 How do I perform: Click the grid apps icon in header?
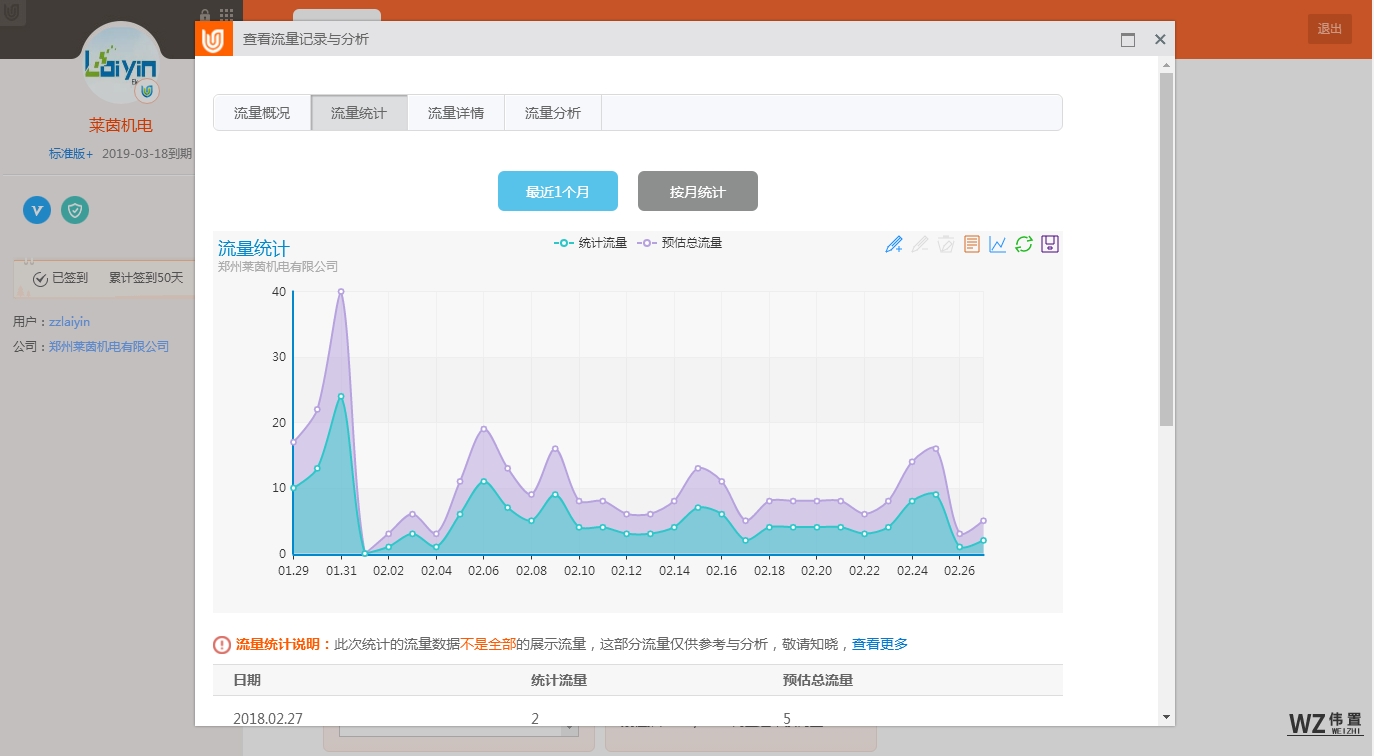tap(227, 15)
